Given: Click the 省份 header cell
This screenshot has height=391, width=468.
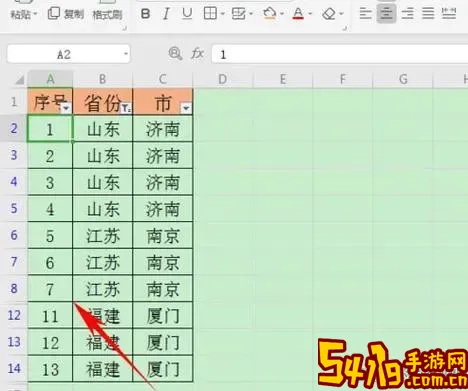Looking at the screenshot, I should point(103,102).
